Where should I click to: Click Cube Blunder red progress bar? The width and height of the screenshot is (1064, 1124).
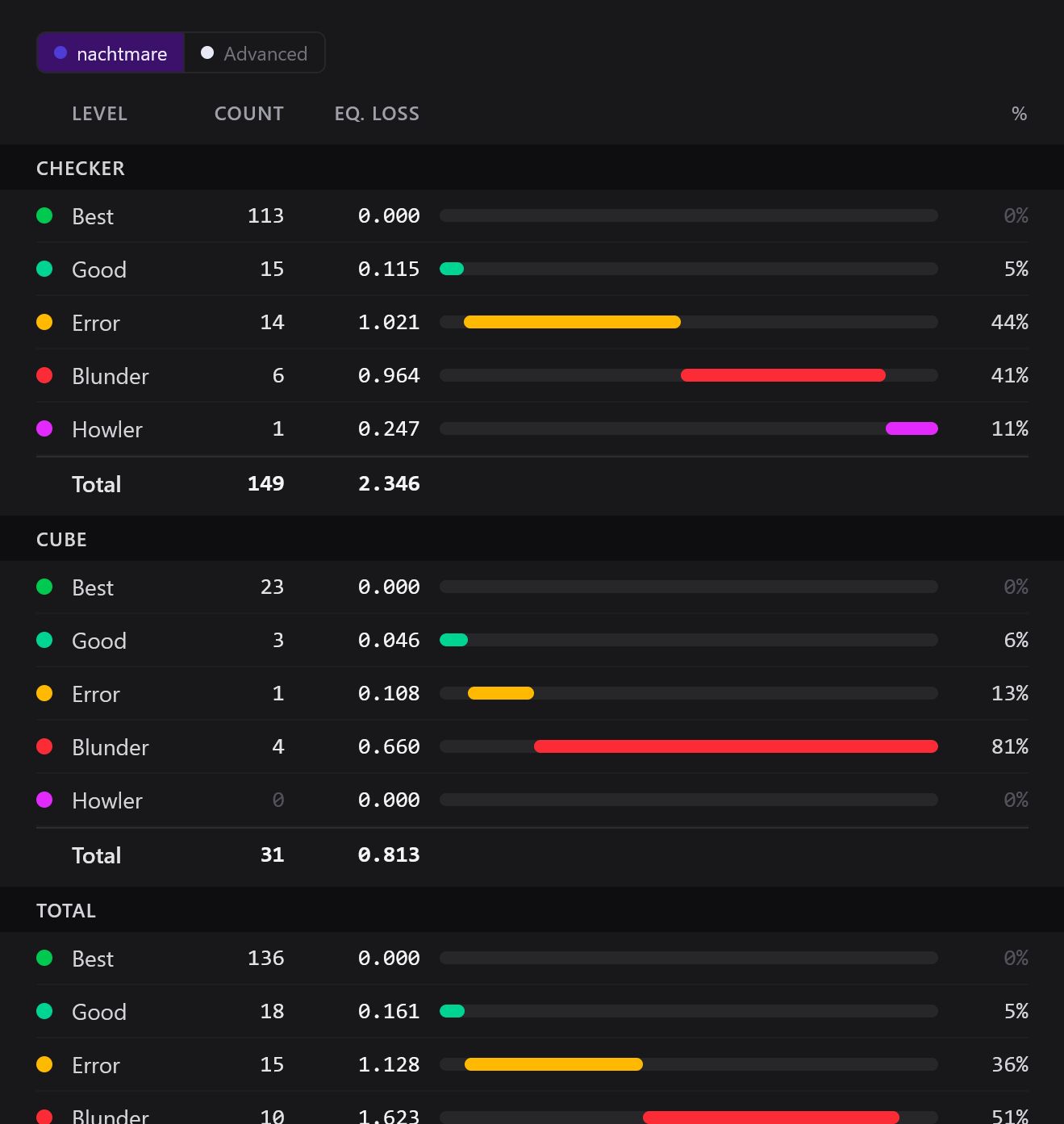(x=736, y=746)
